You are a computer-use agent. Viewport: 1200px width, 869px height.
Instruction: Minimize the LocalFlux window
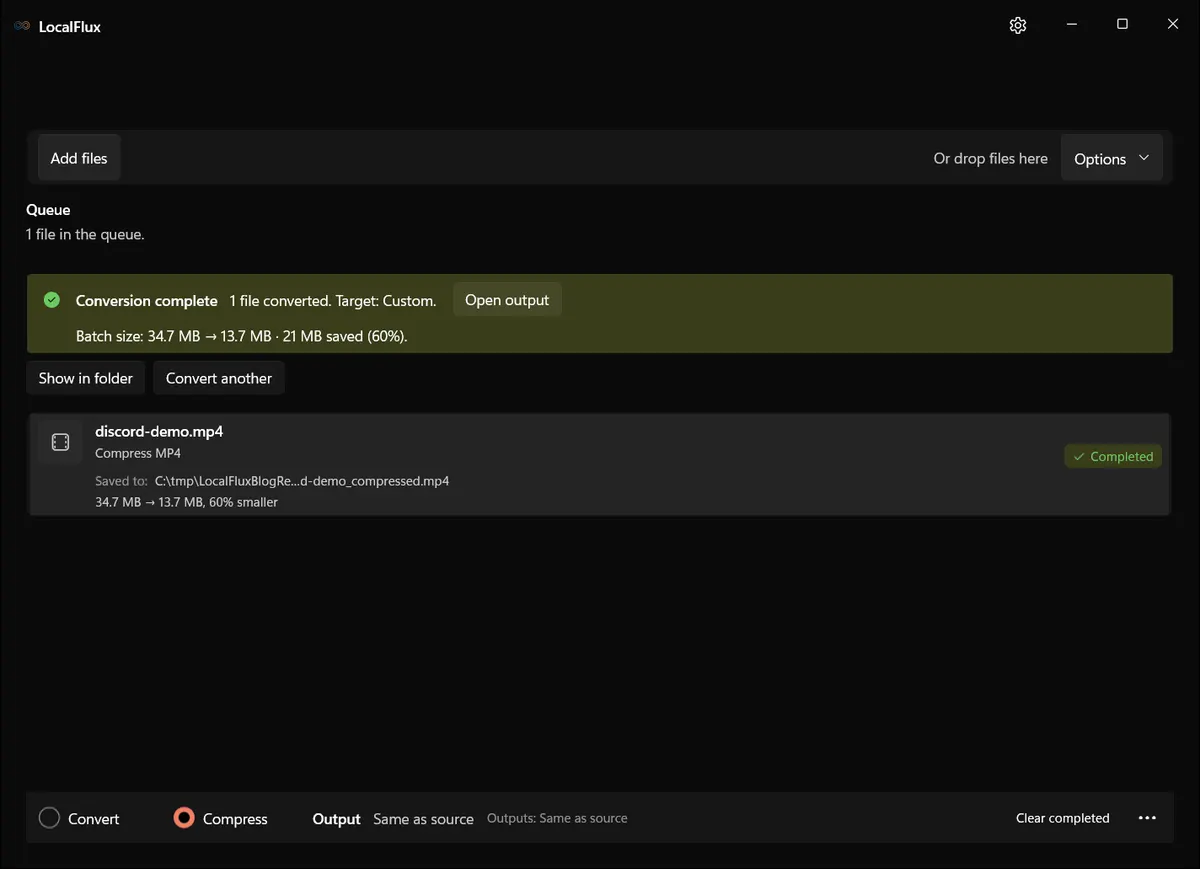tap(1071, 25)
